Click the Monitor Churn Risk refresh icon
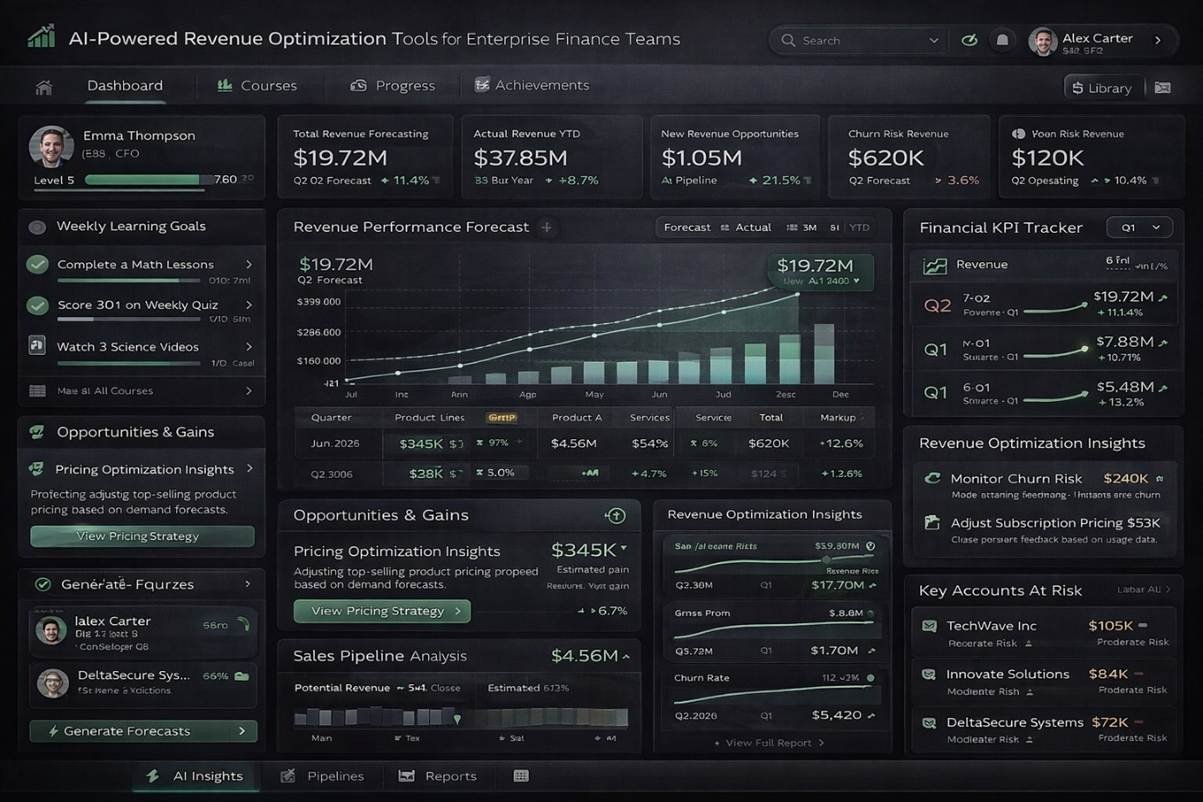This screenshot has height=802, width=1203. point(932,479)
